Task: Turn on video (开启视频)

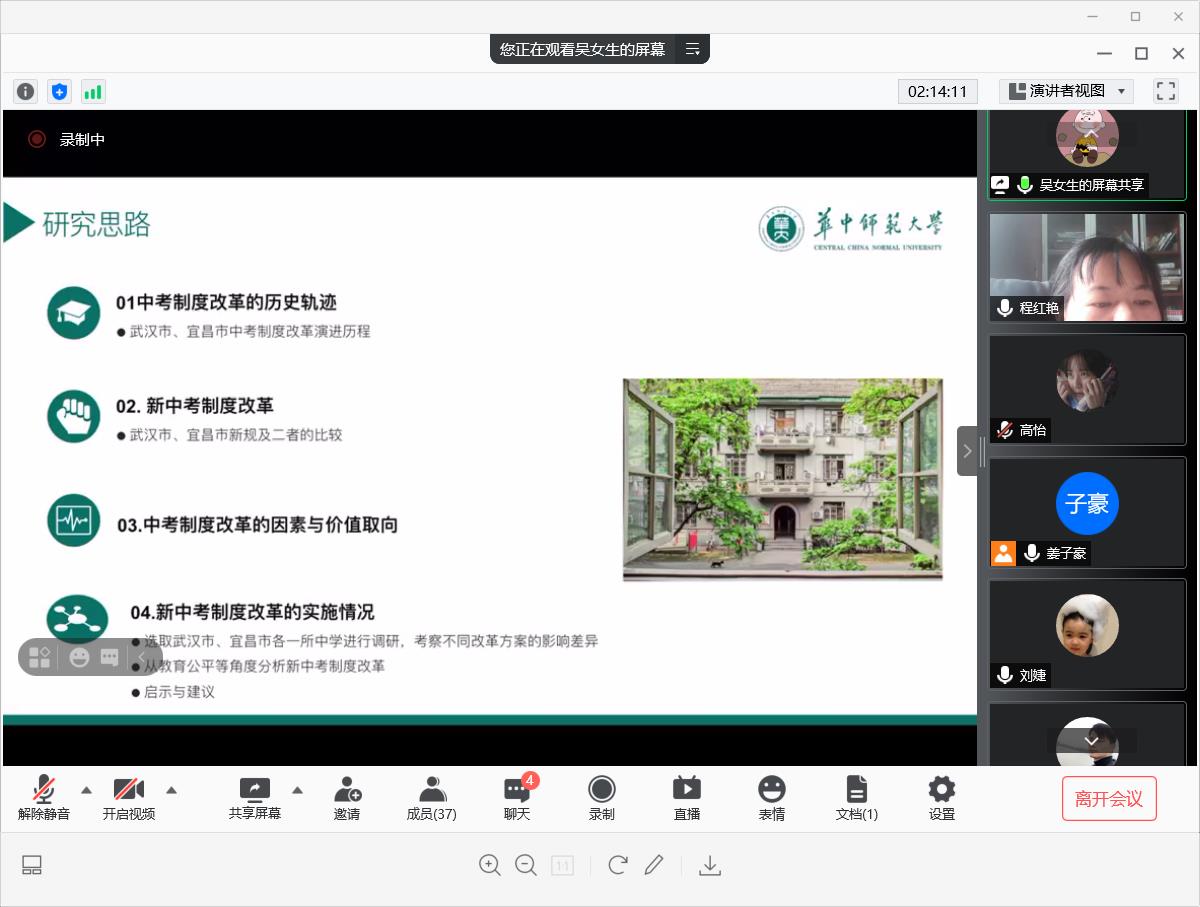Action: tap(129, 798)
